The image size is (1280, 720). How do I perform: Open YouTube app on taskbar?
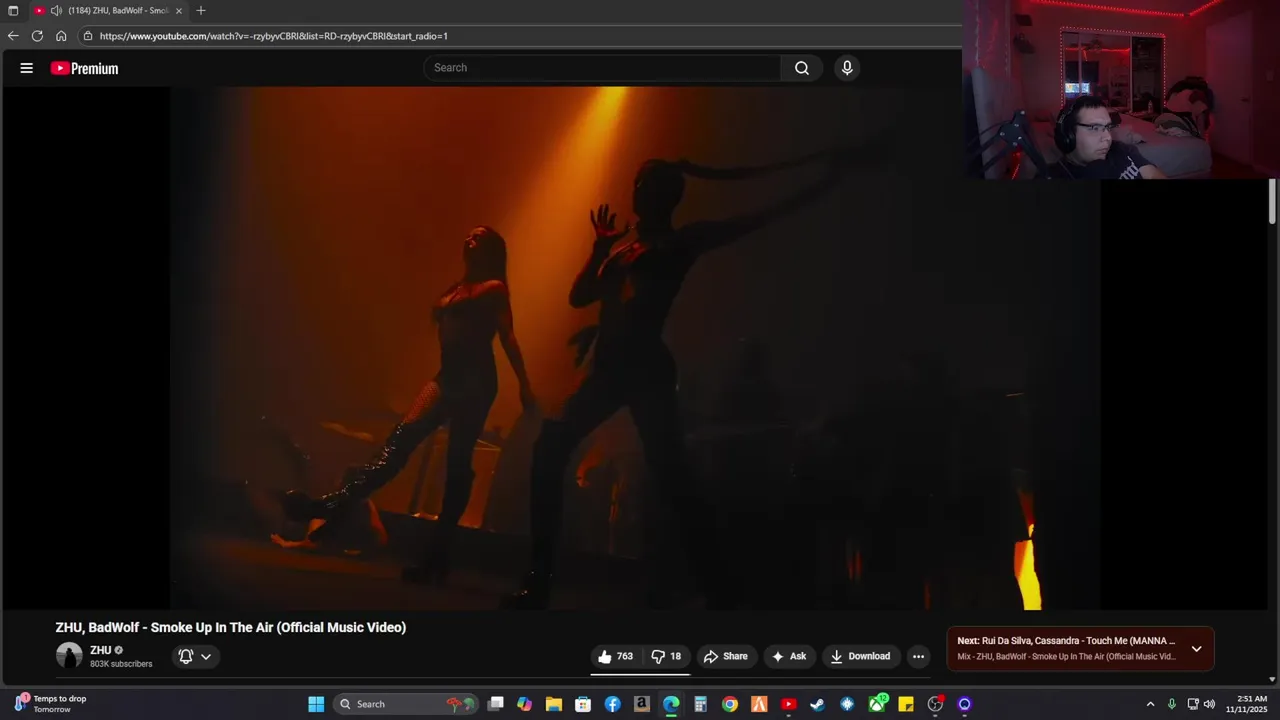coord(789,704)
